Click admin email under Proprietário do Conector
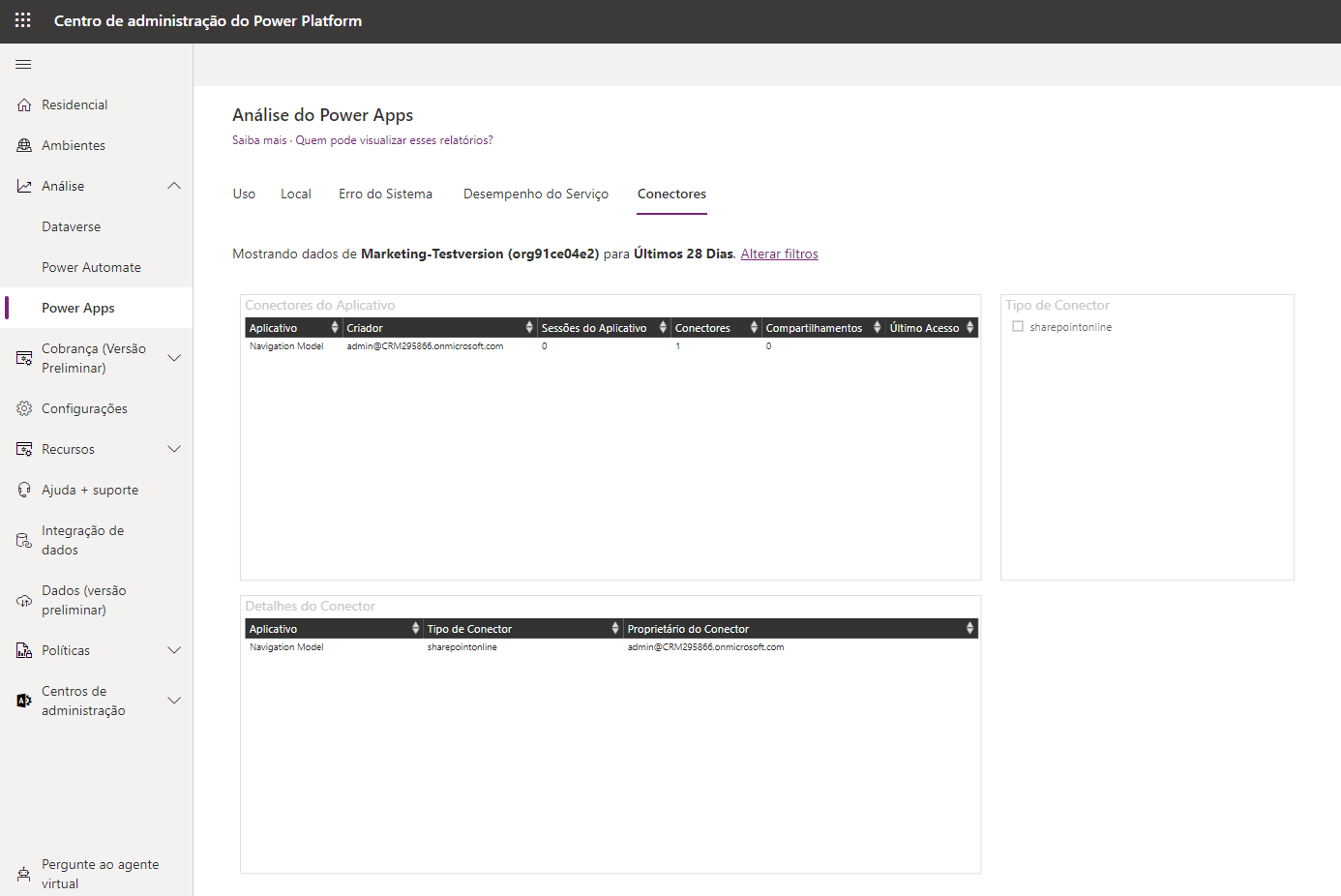The width and height of the screenshot is (1341, 896). pyautogui.click(x=705, y=647)
